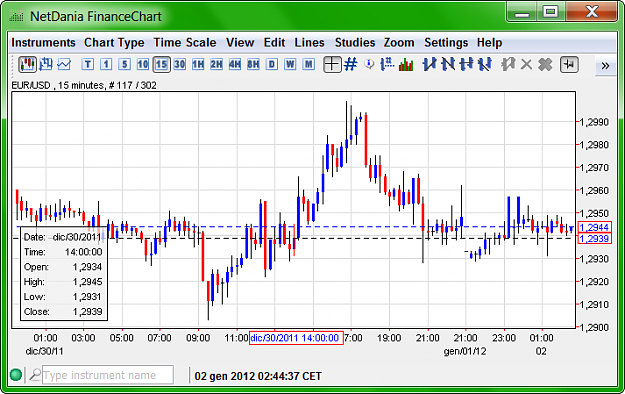Open the Instruments menu

click(x=43, y=42)
